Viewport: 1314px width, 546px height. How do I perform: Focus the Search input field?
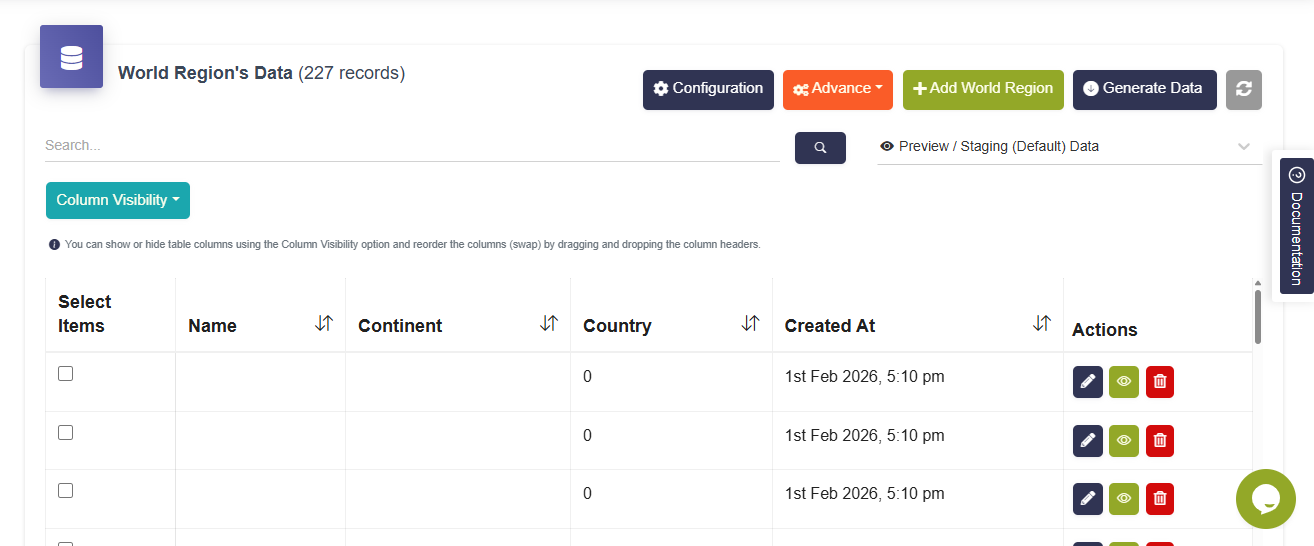click(x=410, y=146)
